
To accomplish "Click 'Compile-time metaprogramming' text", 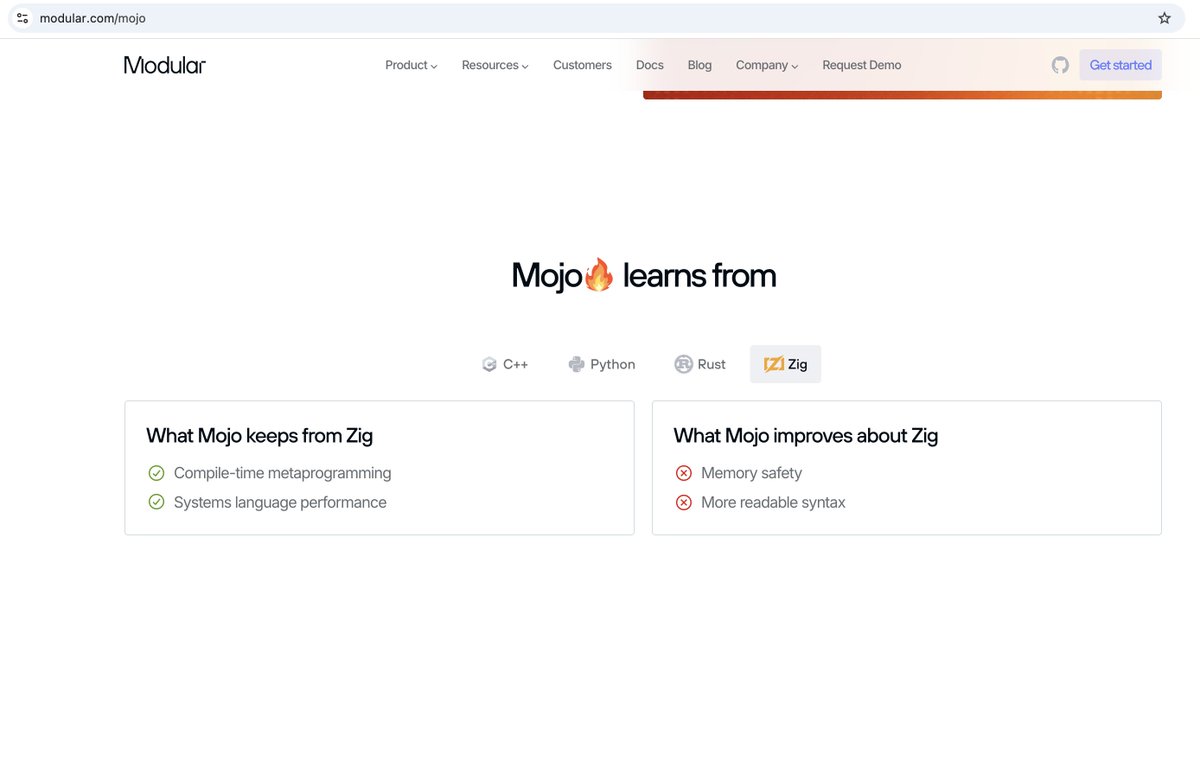I will [x=282, y=473].
